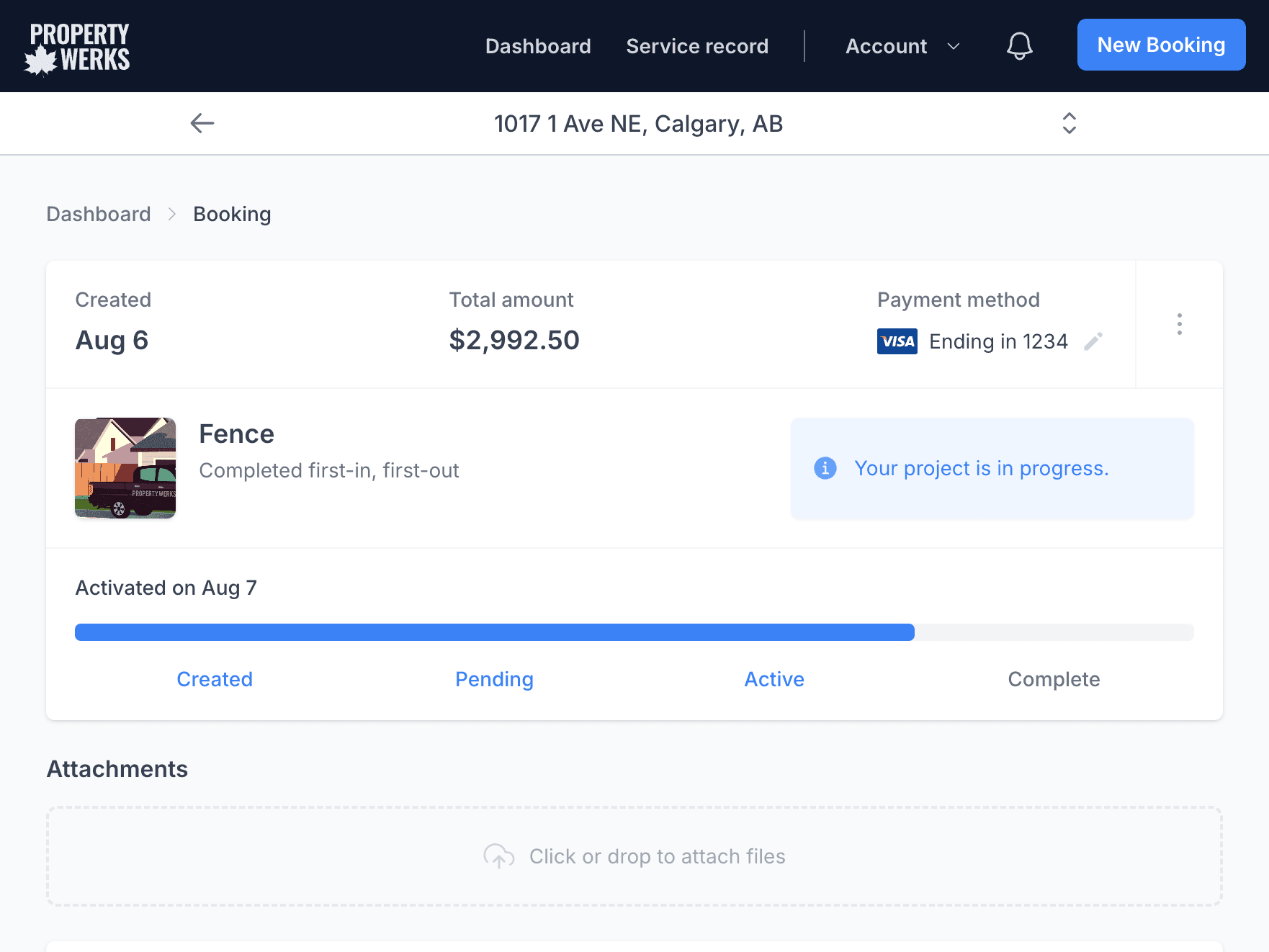The width and height of the screenshot is (1269, 952).
Task: Expand the Account dropdown
Action: click(902, 46)
